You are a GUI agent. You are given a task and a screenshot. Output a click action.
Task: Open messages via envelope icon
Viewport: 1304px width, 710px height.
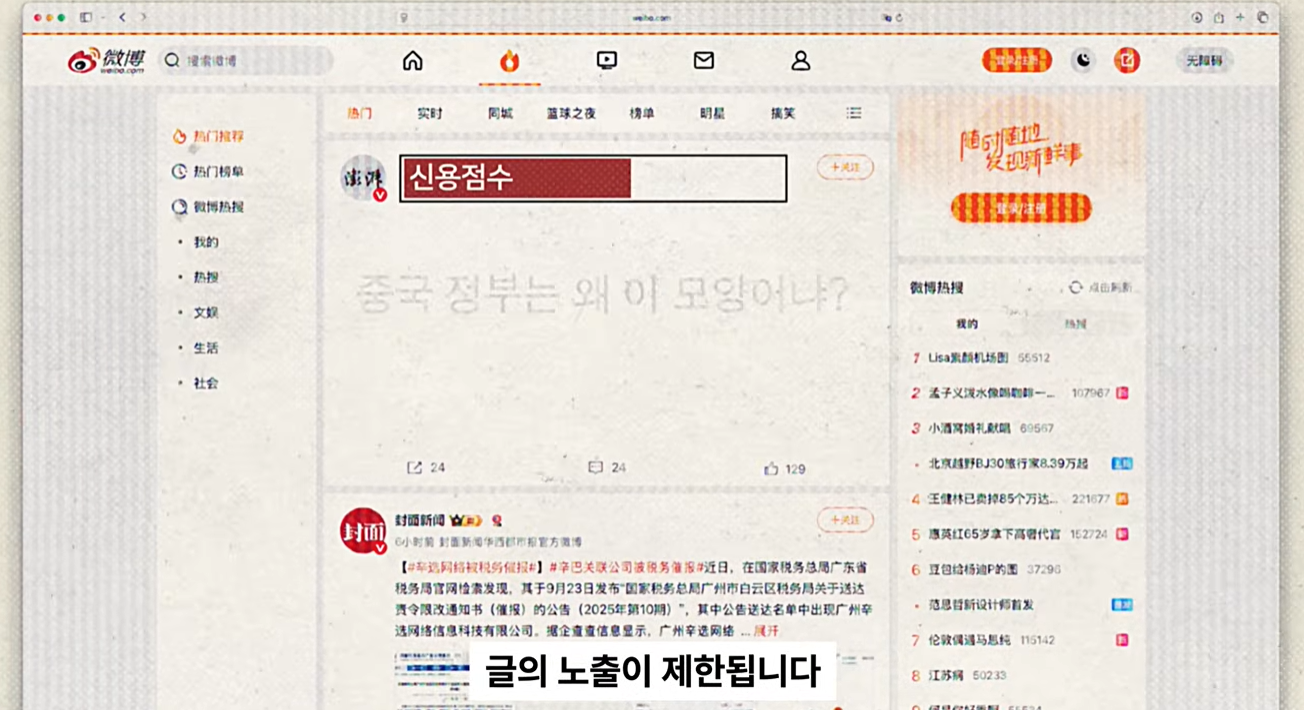pyautogui.click(x=704, y=61)
